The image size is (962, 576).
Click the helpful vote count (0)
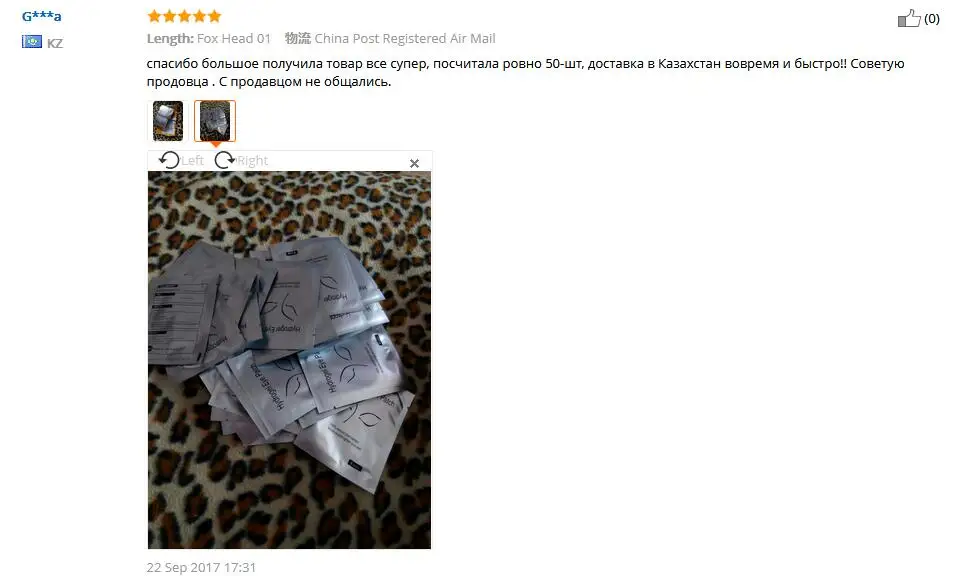pos(931,18)
